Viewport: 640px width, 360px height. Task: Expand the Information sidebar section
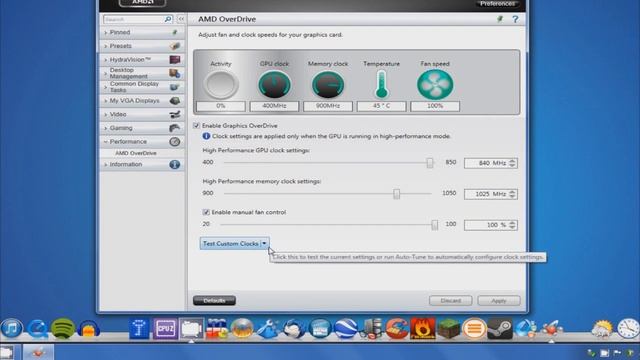[142, 164]
